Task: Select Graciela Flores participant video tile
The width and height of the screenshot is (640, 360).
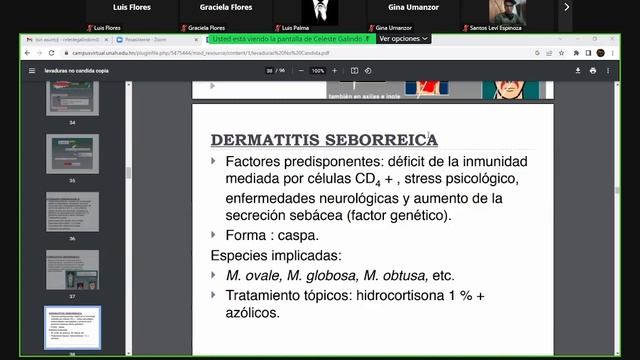Action: [x=226, y=16]
